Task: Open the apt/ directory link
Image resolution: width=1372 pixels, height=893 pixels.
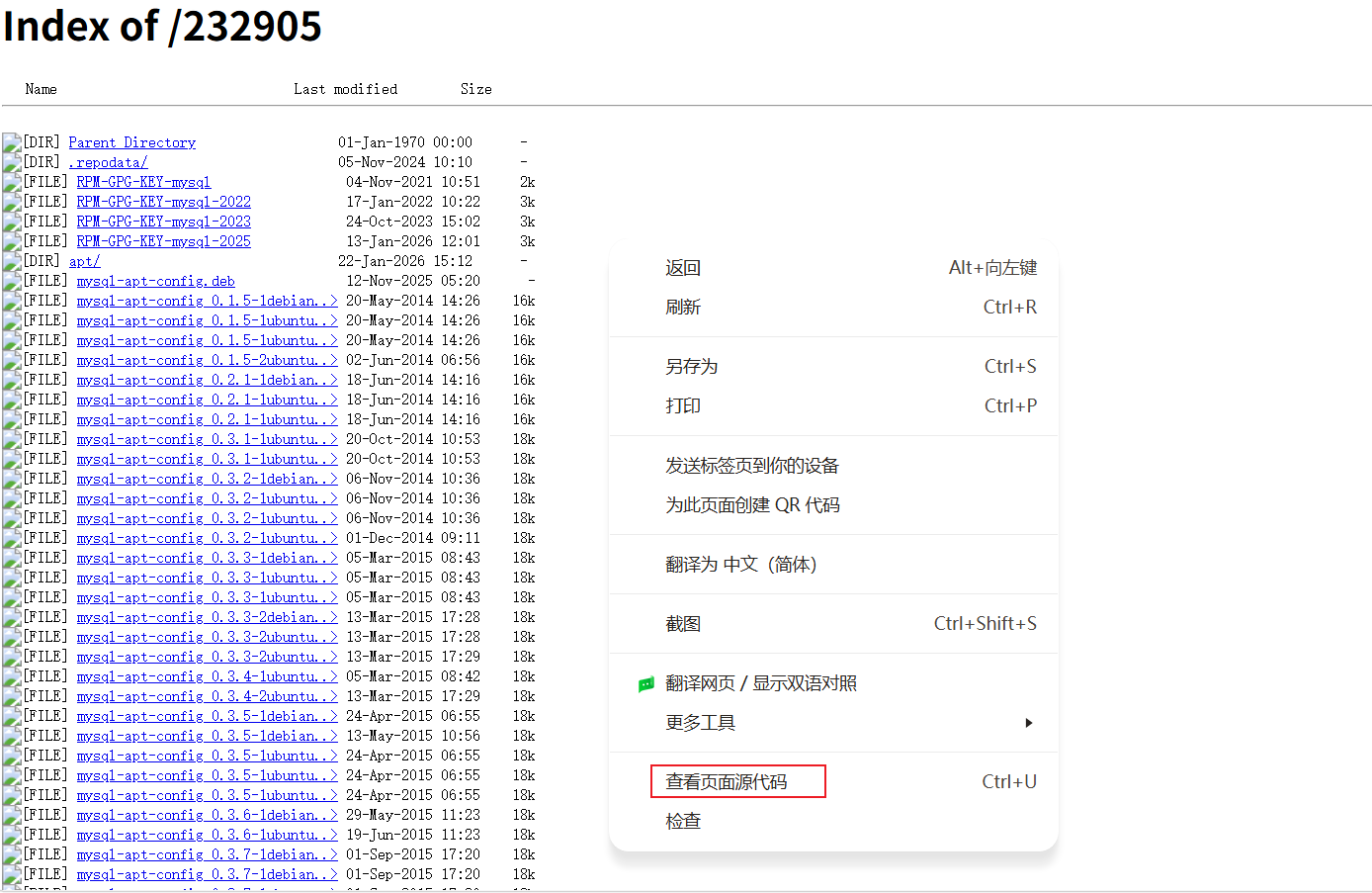Action: point(84,261)
